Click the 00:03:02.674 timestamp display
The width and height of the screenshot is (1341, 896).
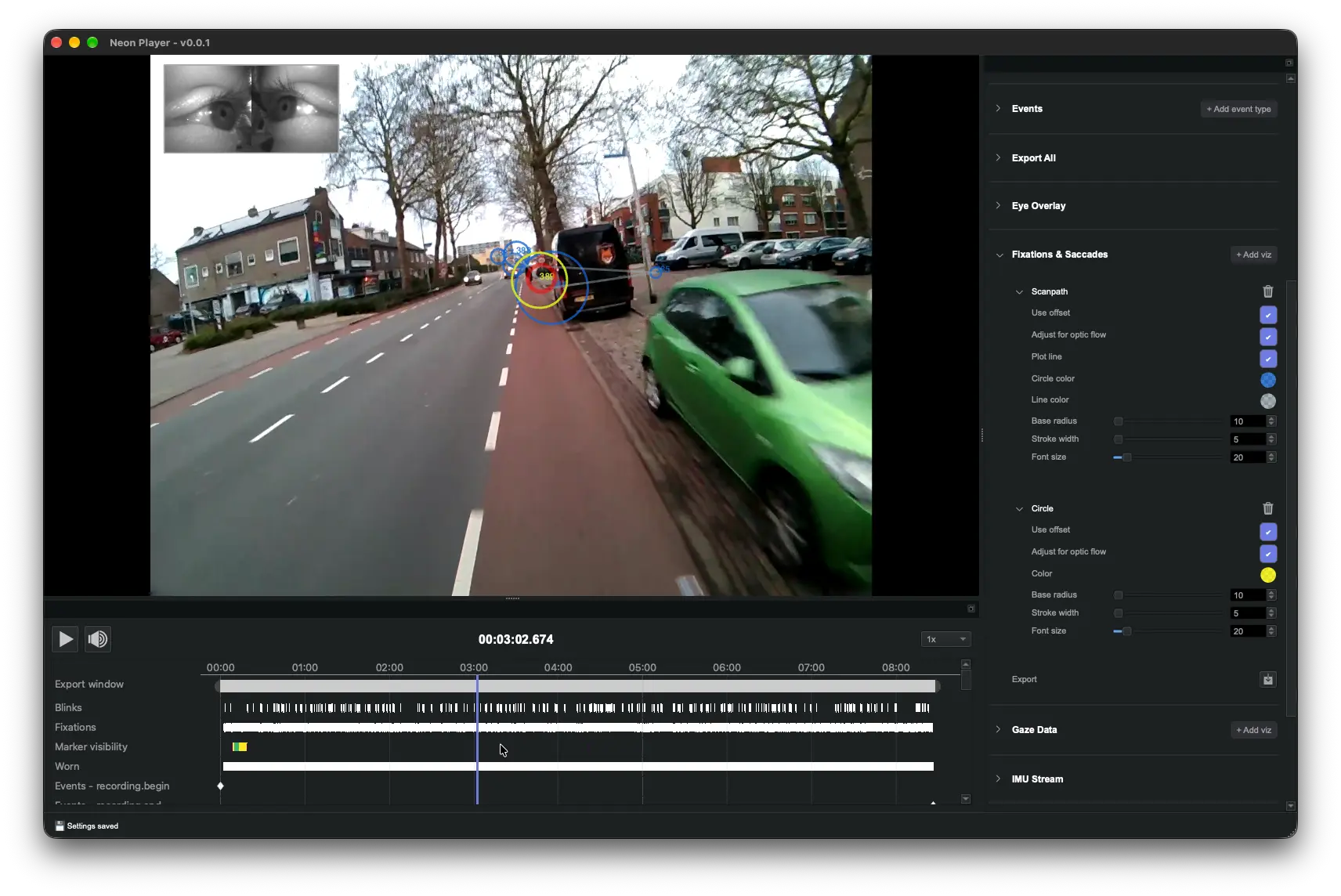click(516, 640)
